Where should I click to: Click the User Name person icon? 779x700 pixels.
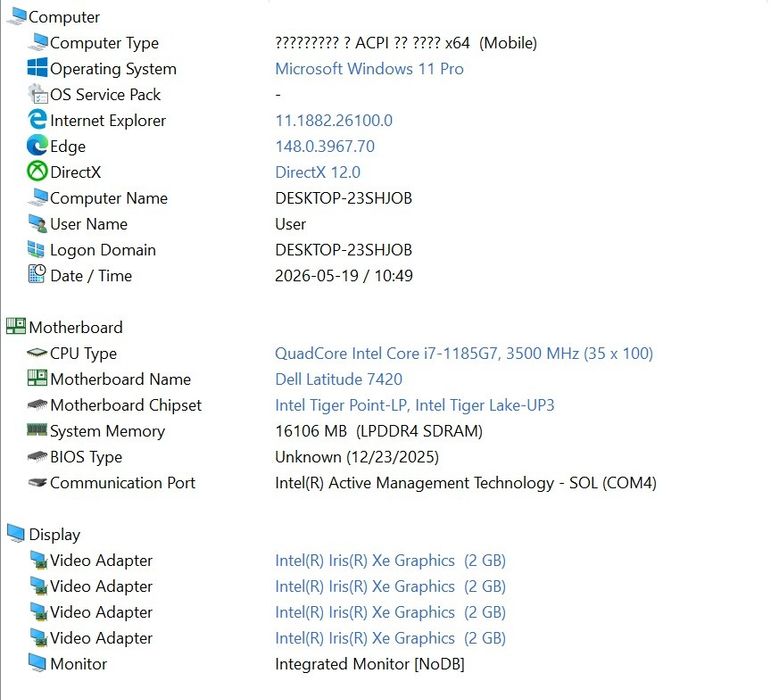(x=37, y=223)
